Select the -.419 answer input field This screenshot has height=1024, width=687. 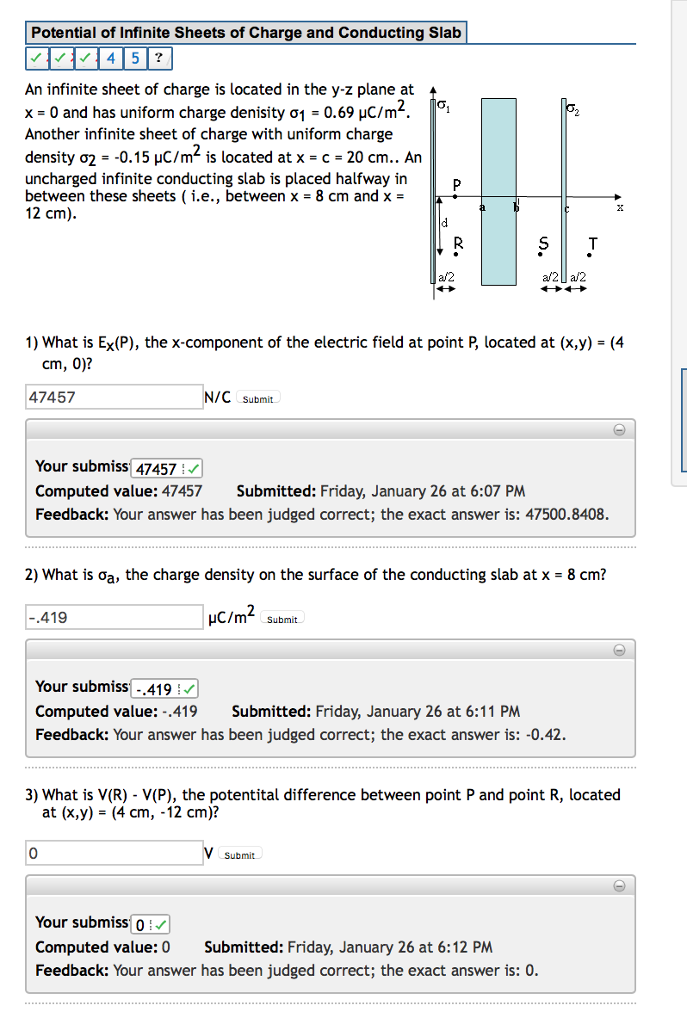113,616
